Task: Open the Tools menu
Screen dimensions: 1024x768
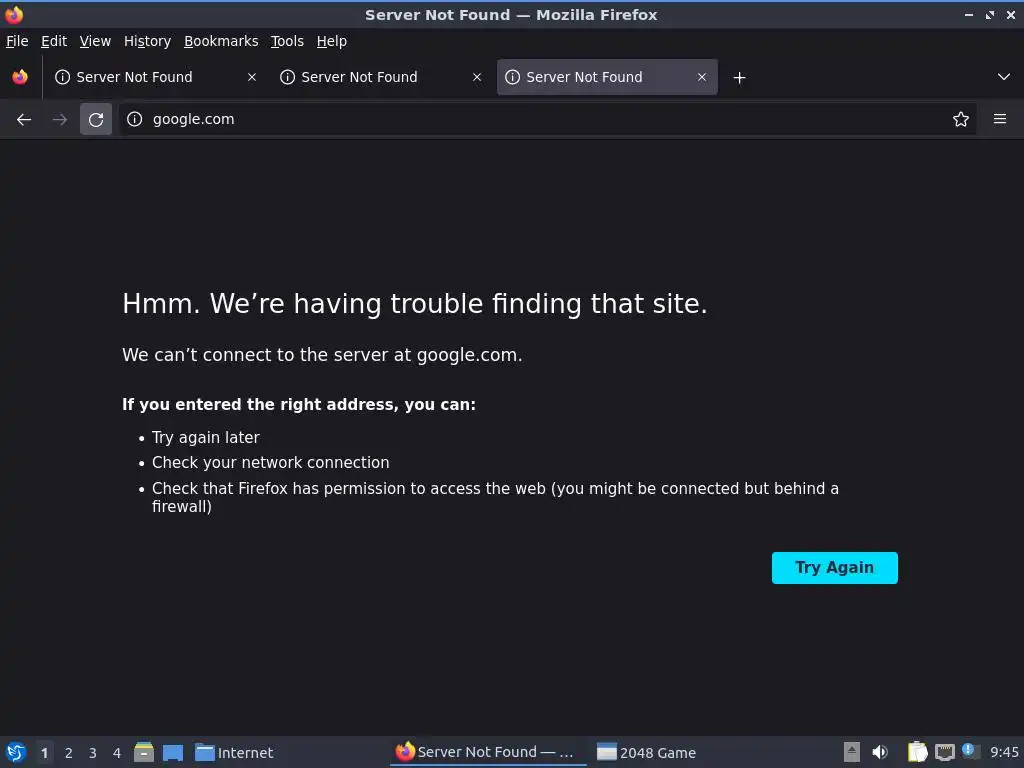Action: pos(287,41)
